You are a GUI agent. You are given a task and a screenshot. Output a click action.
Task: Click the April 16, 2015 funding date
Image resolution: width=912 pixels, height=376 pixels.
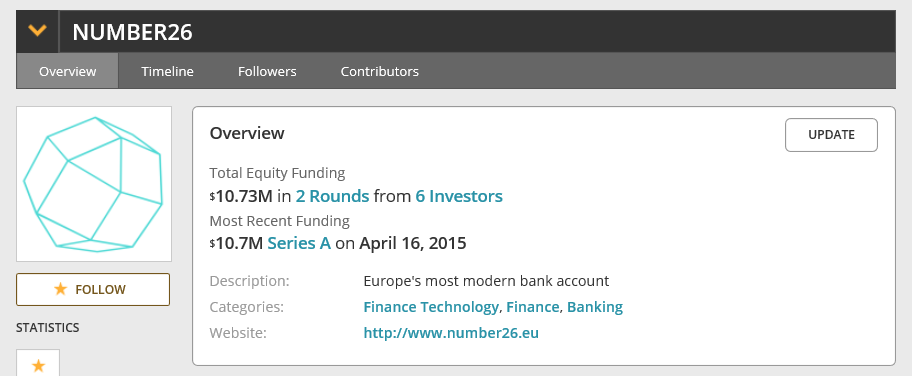(413, 243)
